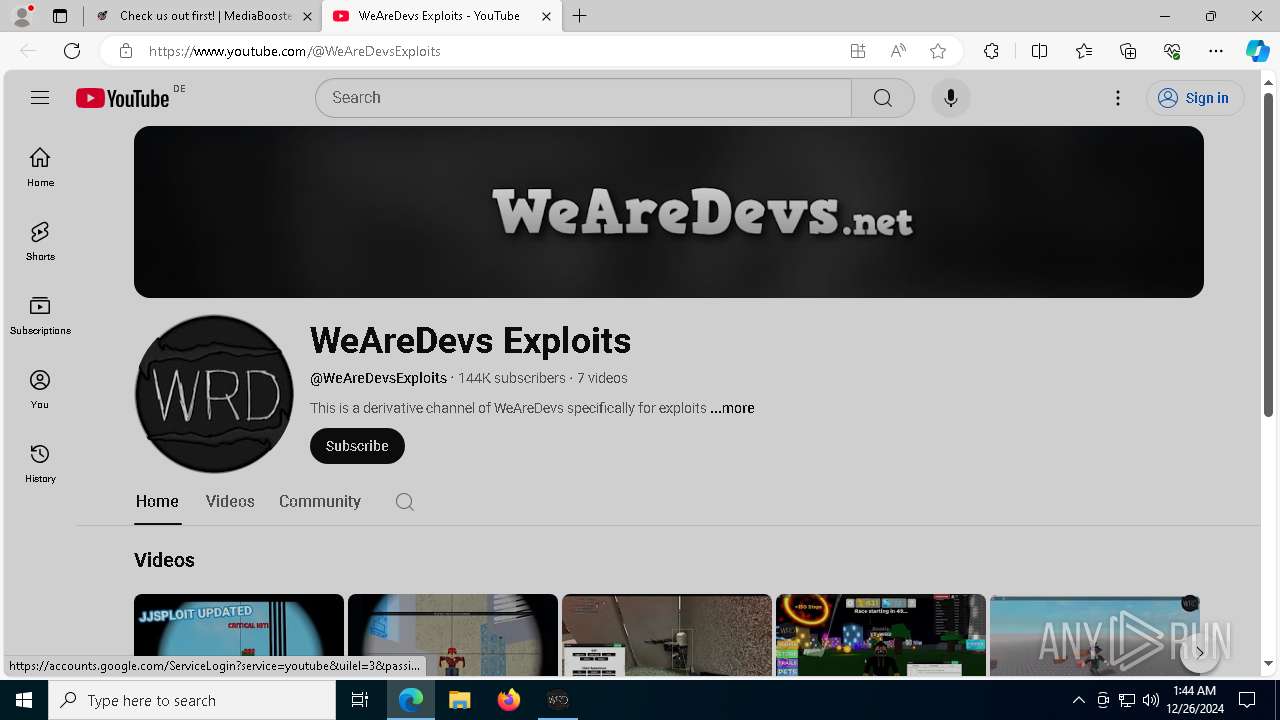The width and height of the screenshot is (1280, 720).
Task: Open Copilot sidebar
Action: pos(1257,51)
